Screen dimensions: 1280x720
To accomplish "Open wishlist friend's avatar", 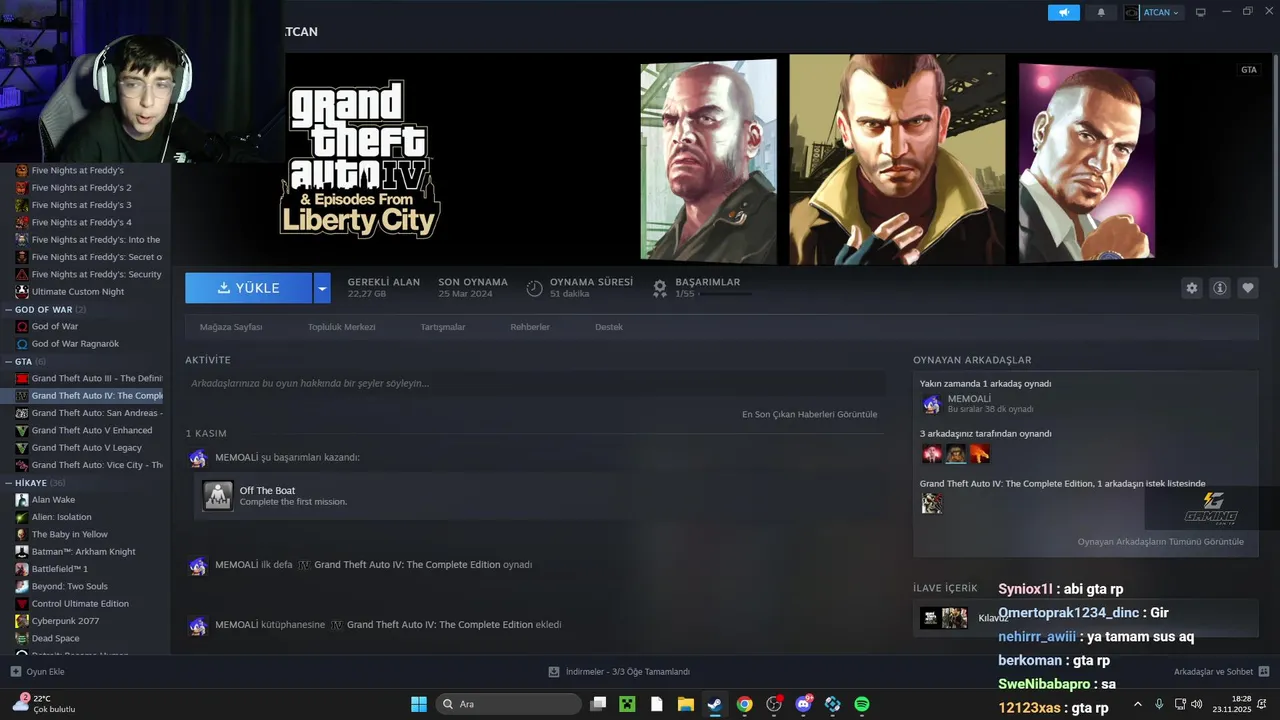I will tap(931, 503).
